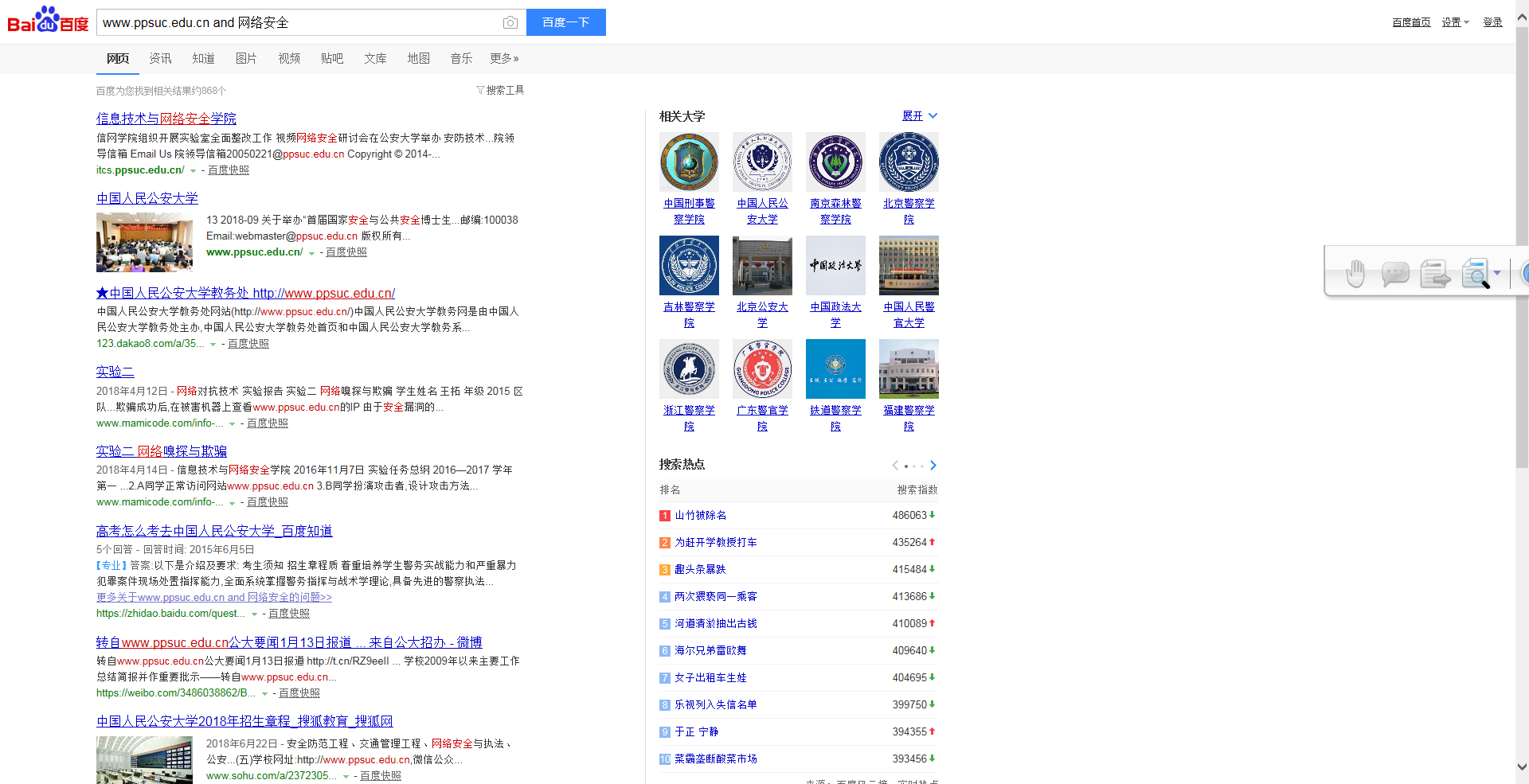Click the 北京警察学院 emblem
The width and height of the screenshot is (1529, 784).
[909, 162]
